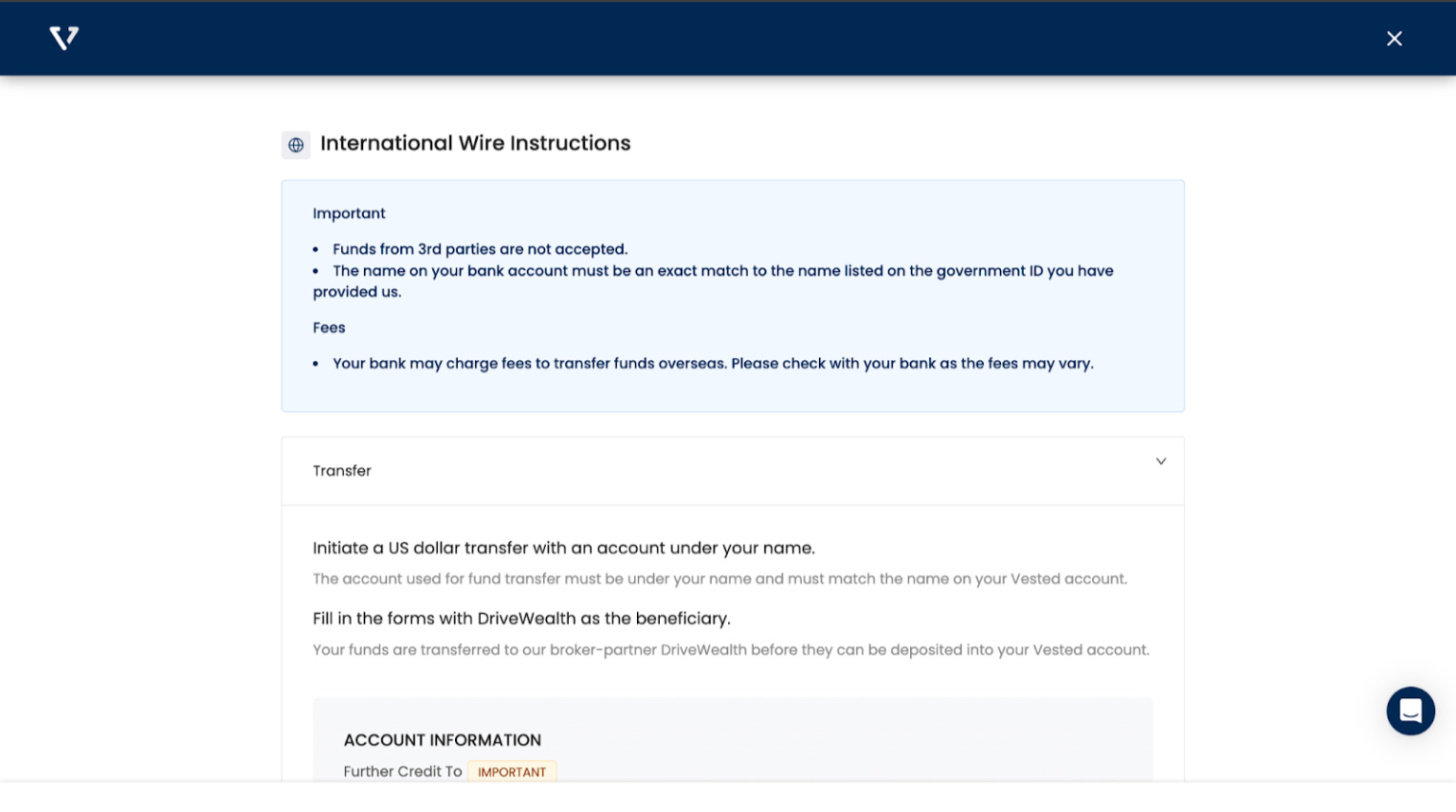This screenshot has height=812, width=1456.
Task: Click the blue information panel about third-party funds
Action: 733,295
